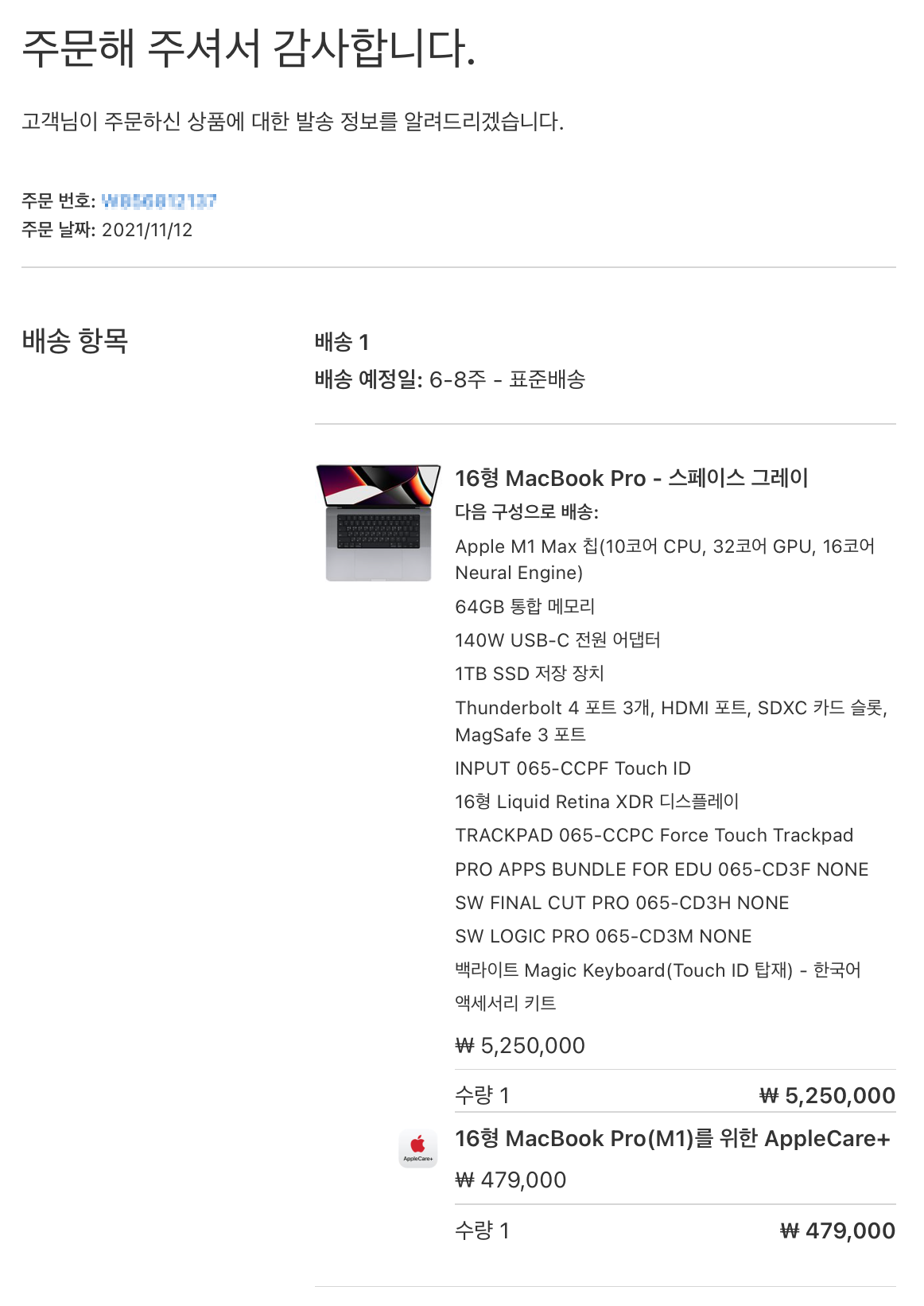Click the 16형 Liquid Retina XDR 디스플레이 line

(x=597, y=801)
